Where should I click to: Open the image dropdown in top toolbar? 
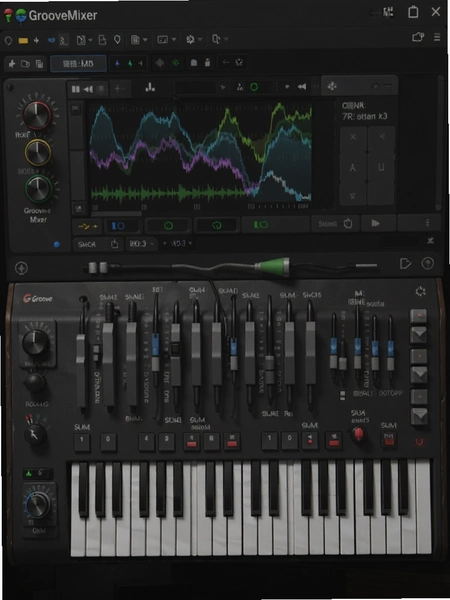[167, 39]
